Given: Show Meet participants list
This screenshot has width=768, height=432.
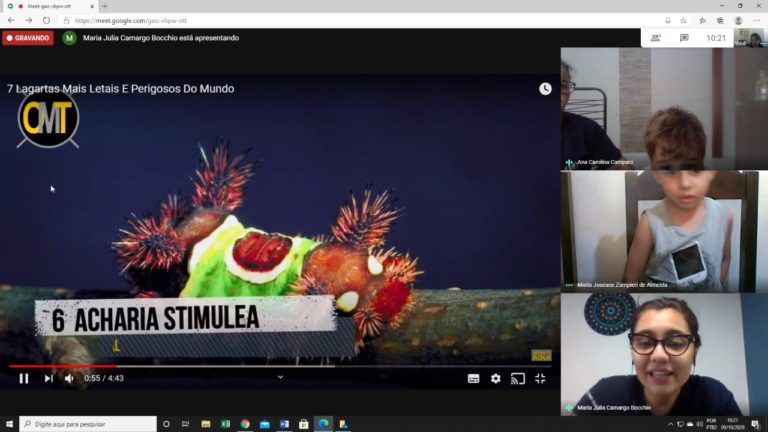Looking at the screenshot, I should (x=656, y=38).
